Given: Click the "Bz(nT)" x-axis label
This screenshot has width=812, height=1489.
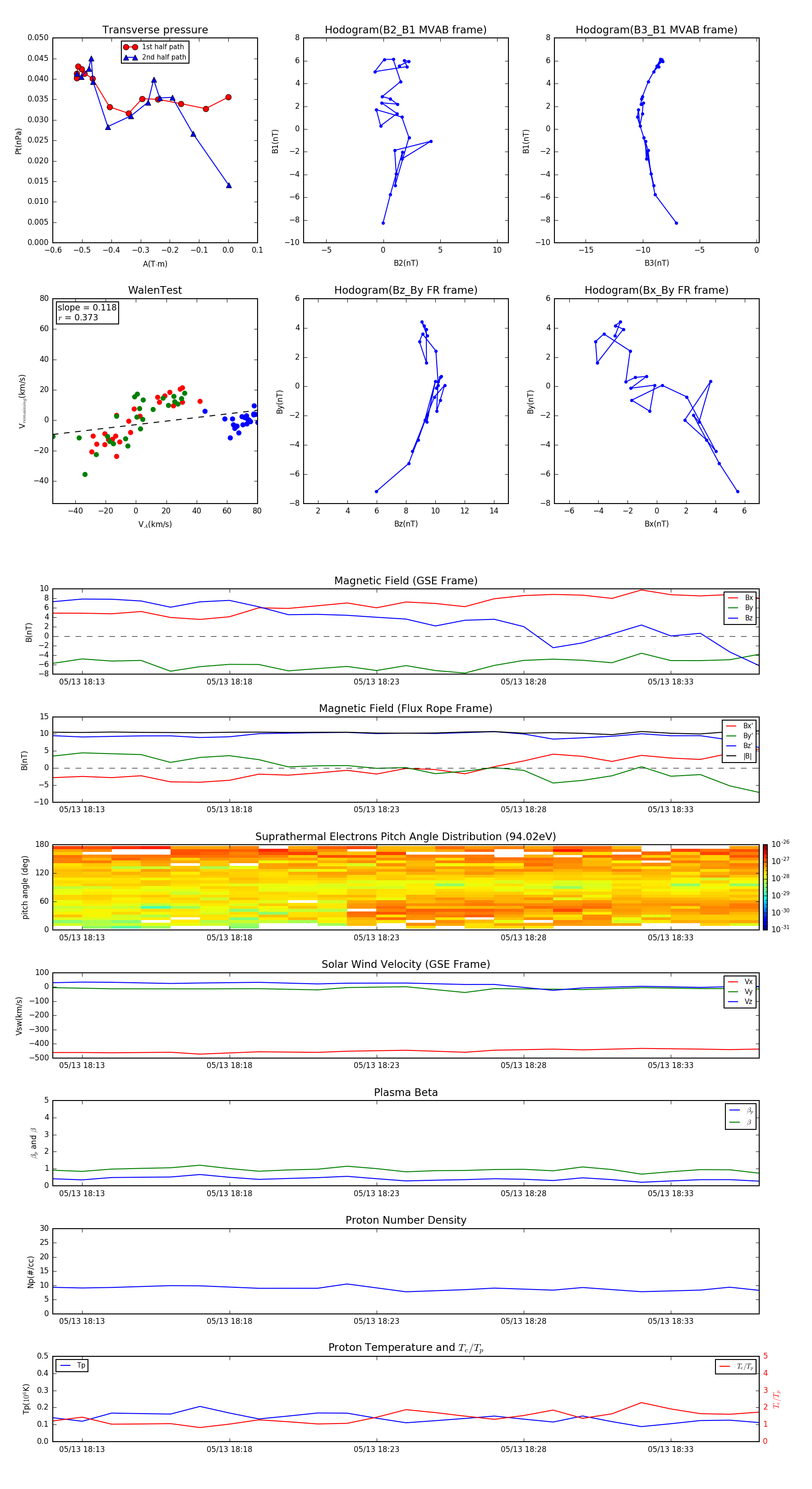Looking at the screenshot, I should (406, 524).
